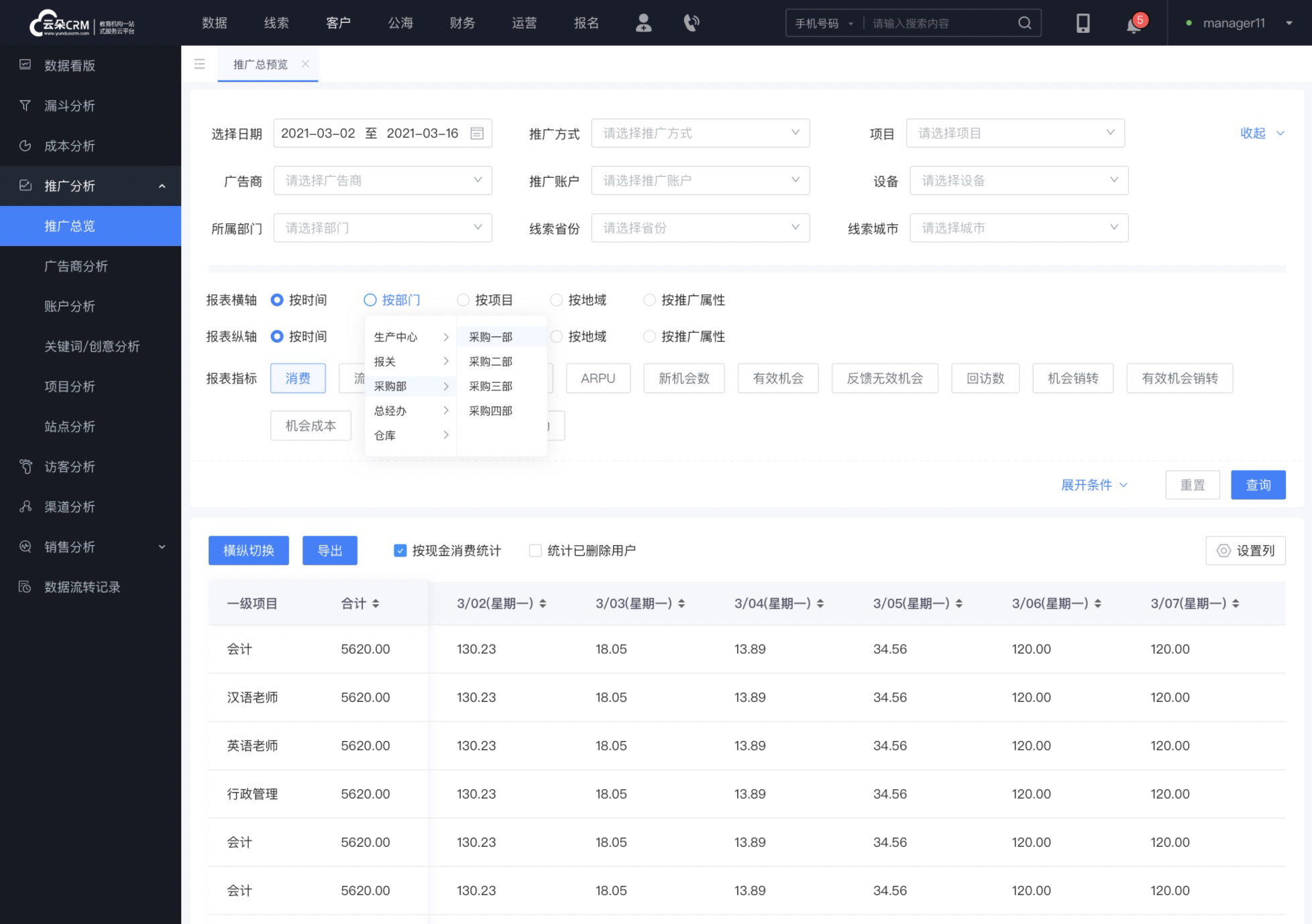
Task: Toggle 按现金消费统计 checkbox on
Action: click(400, 550)
